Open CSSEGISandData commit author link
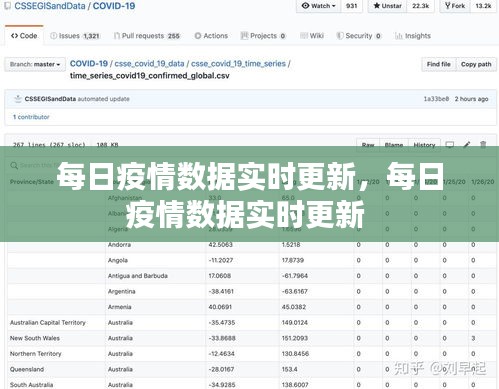 click(50, 99)
